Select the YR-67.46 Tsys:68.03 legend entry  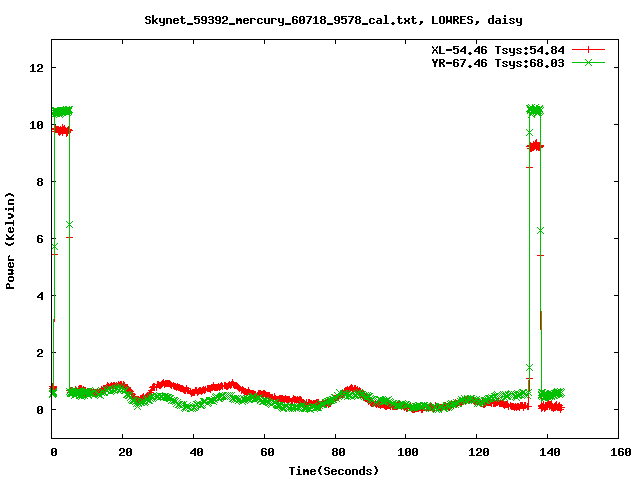(x=498, y=63)
